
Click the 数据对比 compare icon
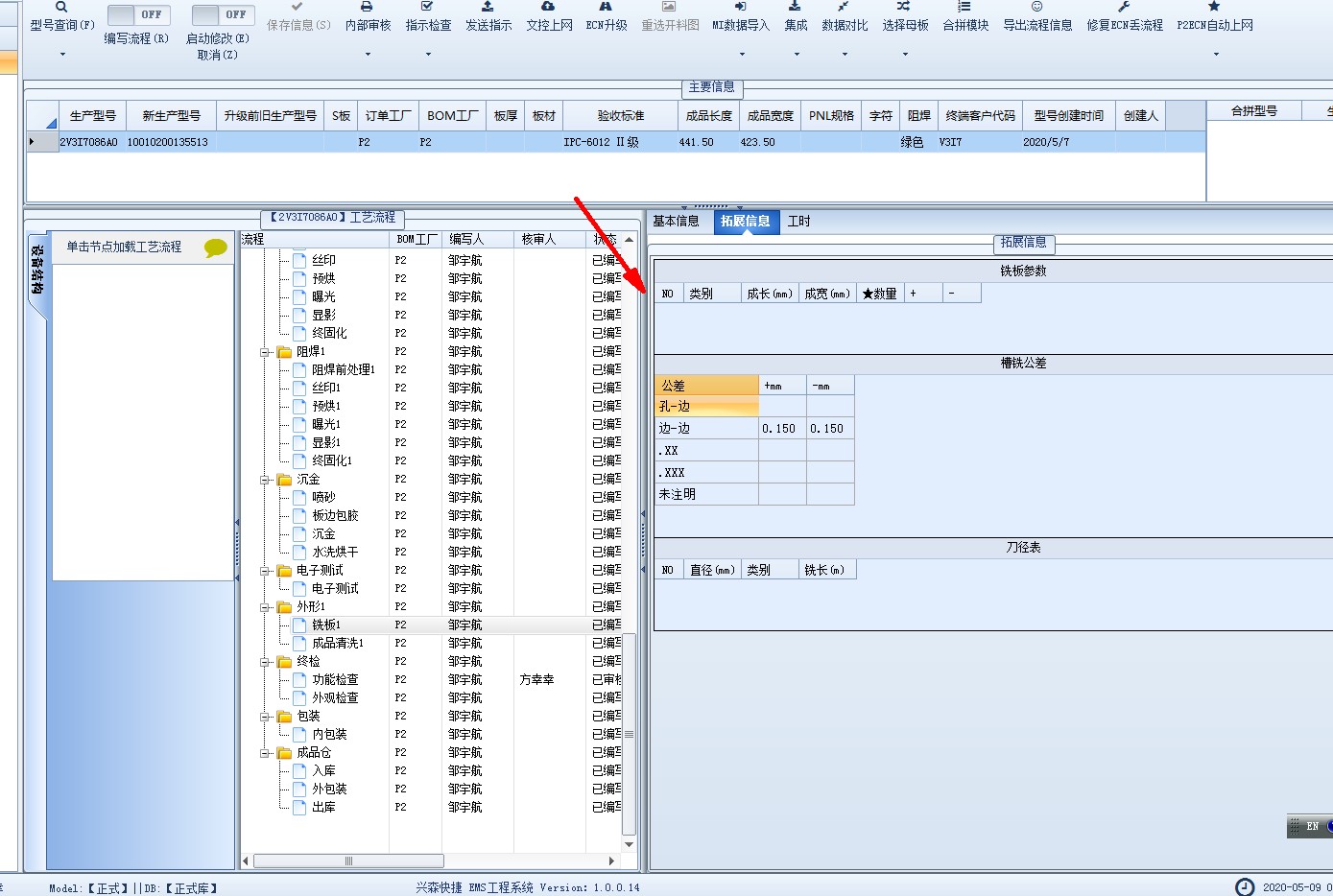(x=844, y=7)
